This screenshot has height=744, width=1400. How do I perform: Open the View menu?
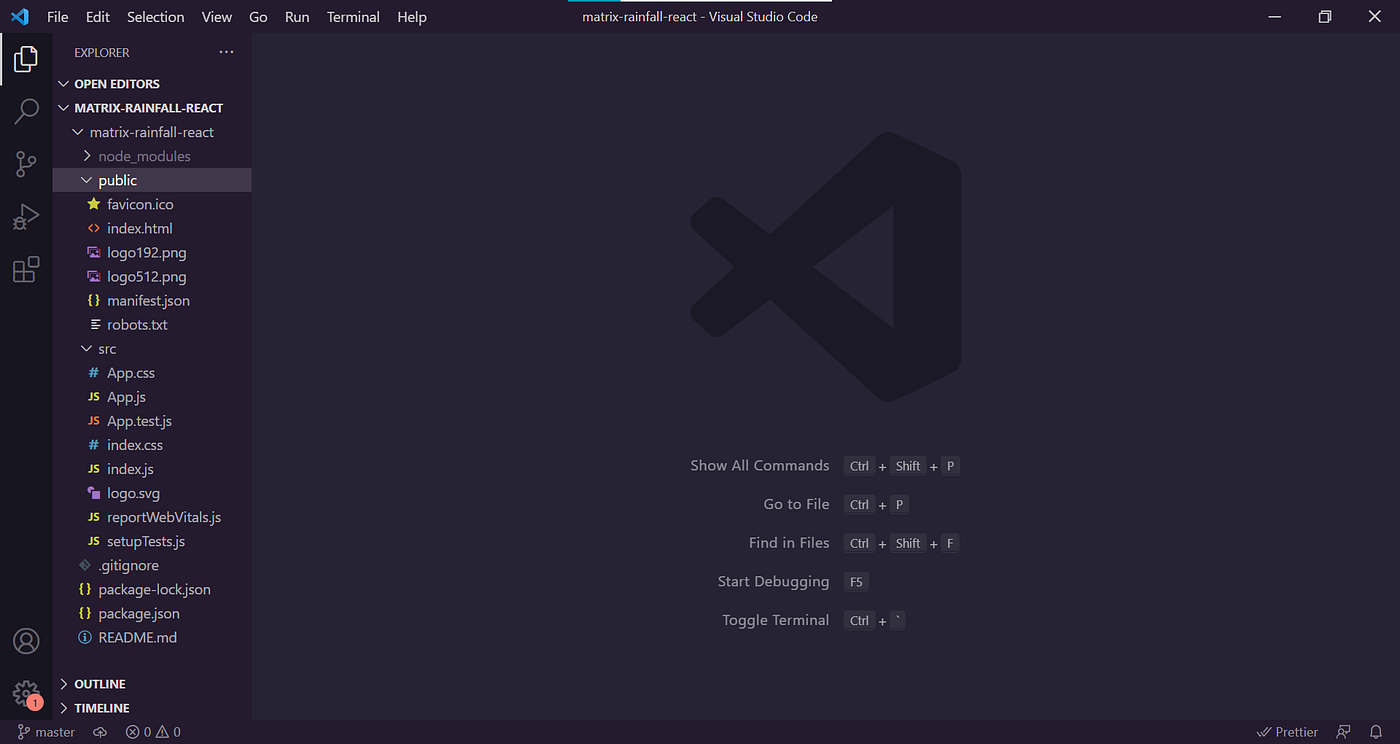(217, 17)
